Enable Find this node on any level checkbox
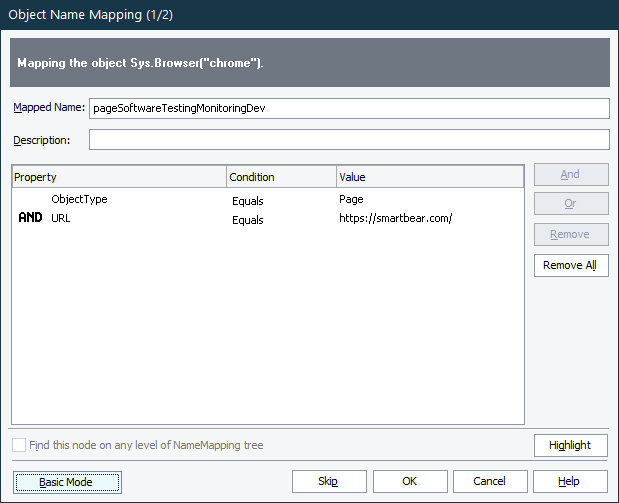 20,445
